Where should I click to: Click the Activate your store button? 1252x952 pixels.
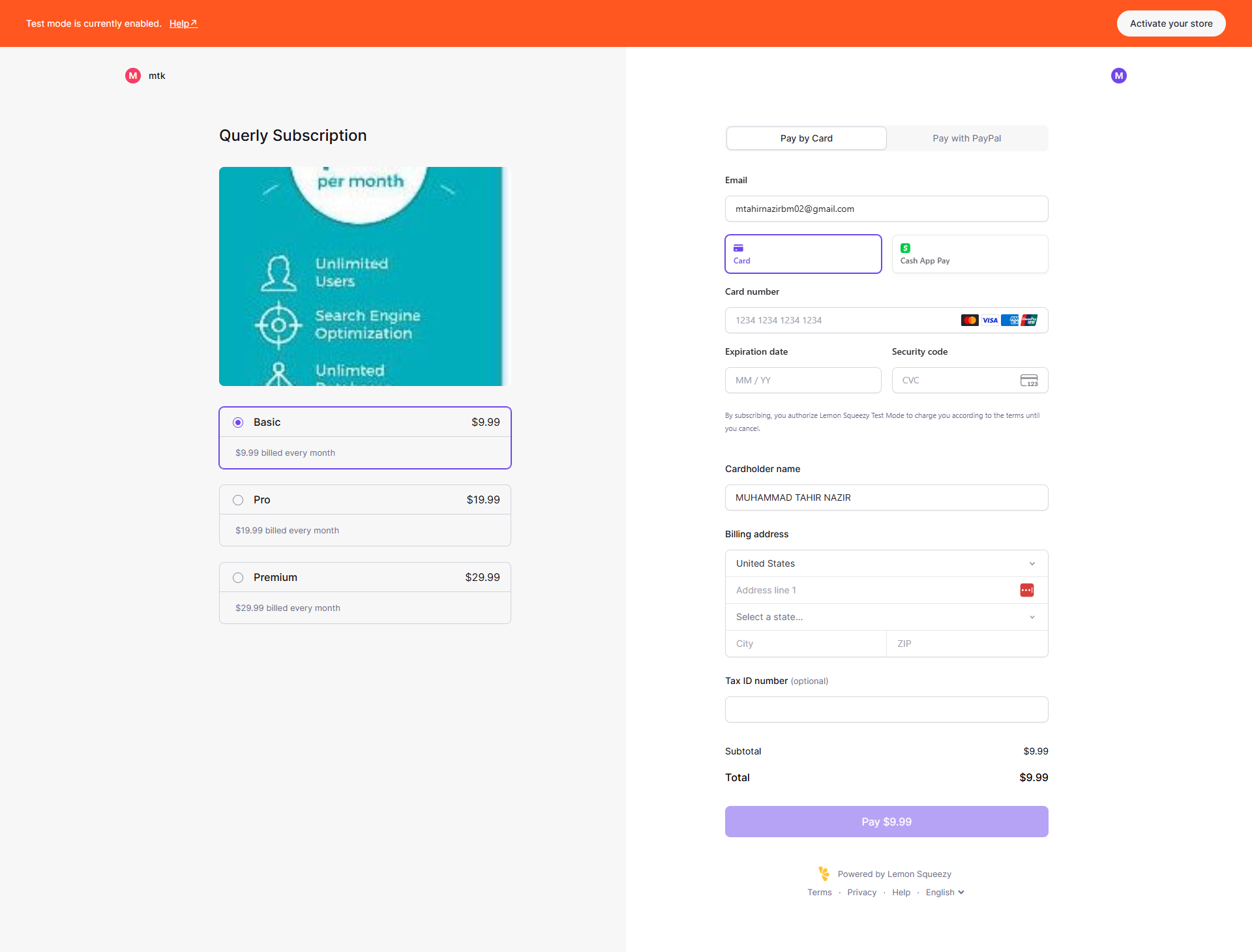(1170, 23)
